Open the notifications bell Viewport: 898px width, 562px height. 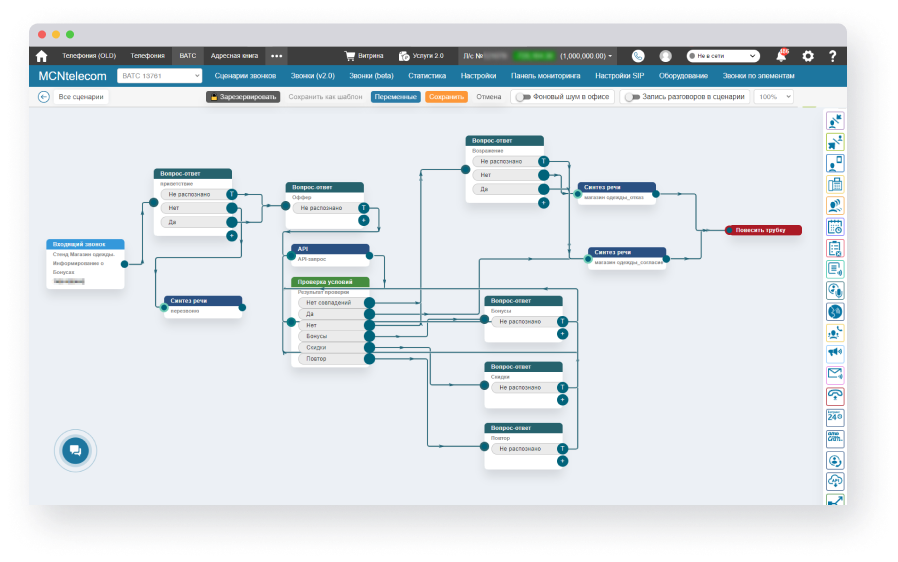(781, 56)
